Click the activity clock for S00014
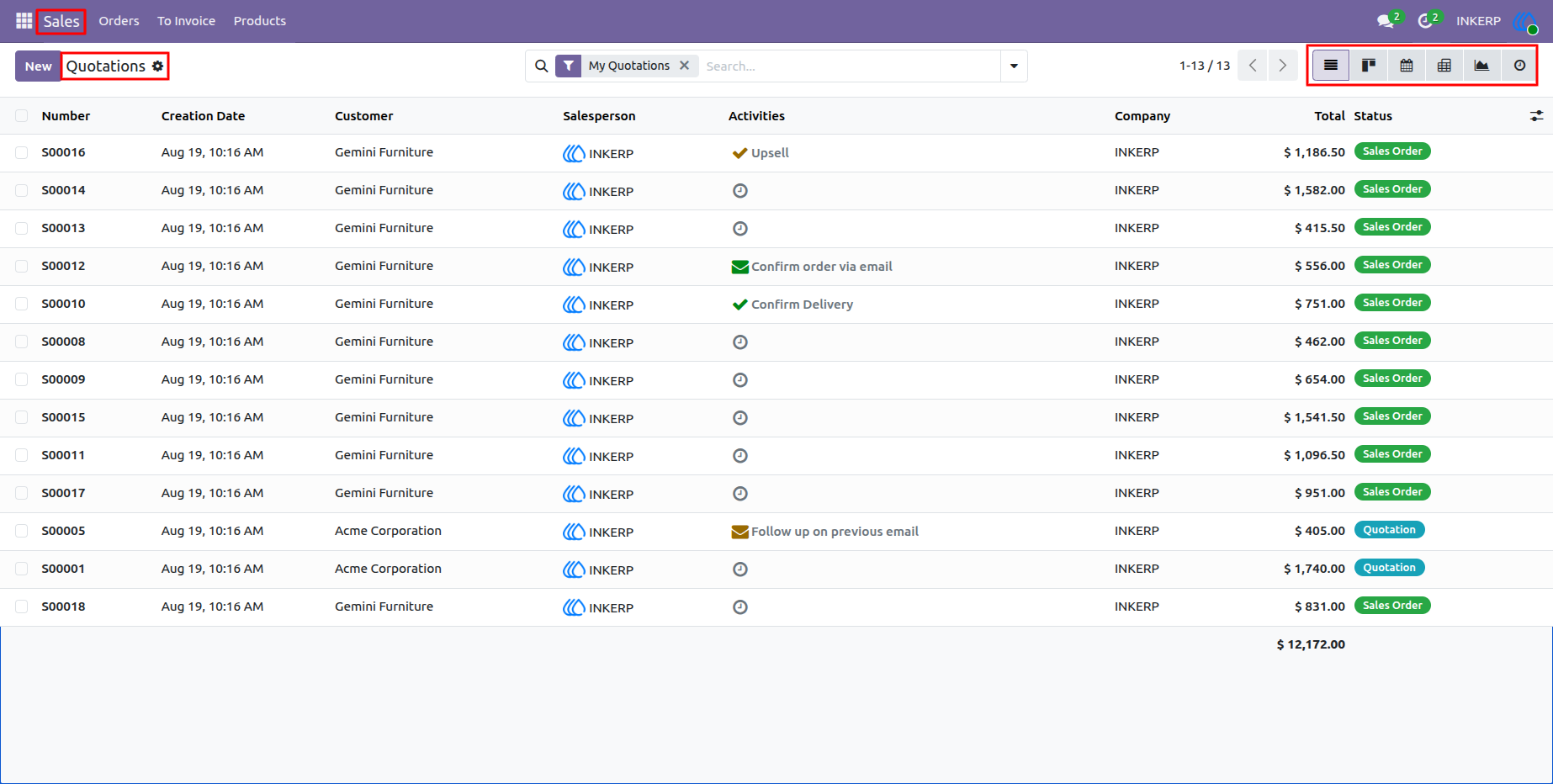The width and height of the screenshot is (1553, 784). pyautogui.click(x=740, y=191)
